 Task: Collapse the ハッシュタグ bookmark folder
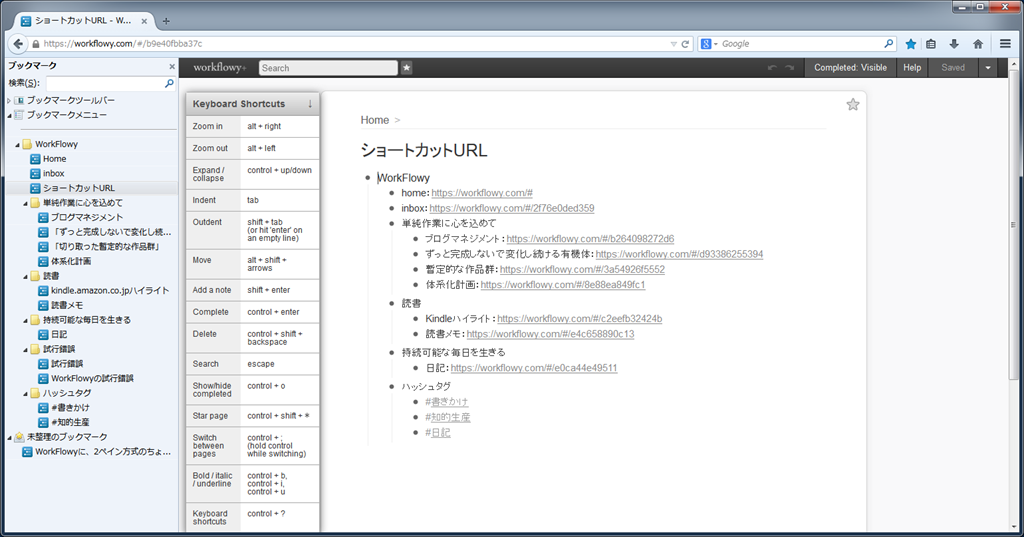[x=25, y=393]
